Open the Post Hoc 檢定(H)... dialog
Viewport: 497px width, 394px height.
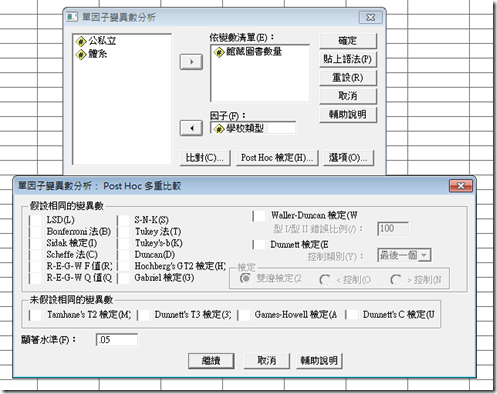point(277,158)
